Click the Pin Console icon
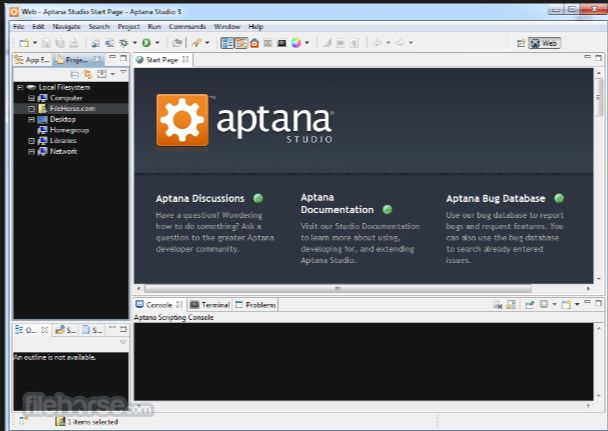Screen dimensions: 608x431 [x=529, y=305]
